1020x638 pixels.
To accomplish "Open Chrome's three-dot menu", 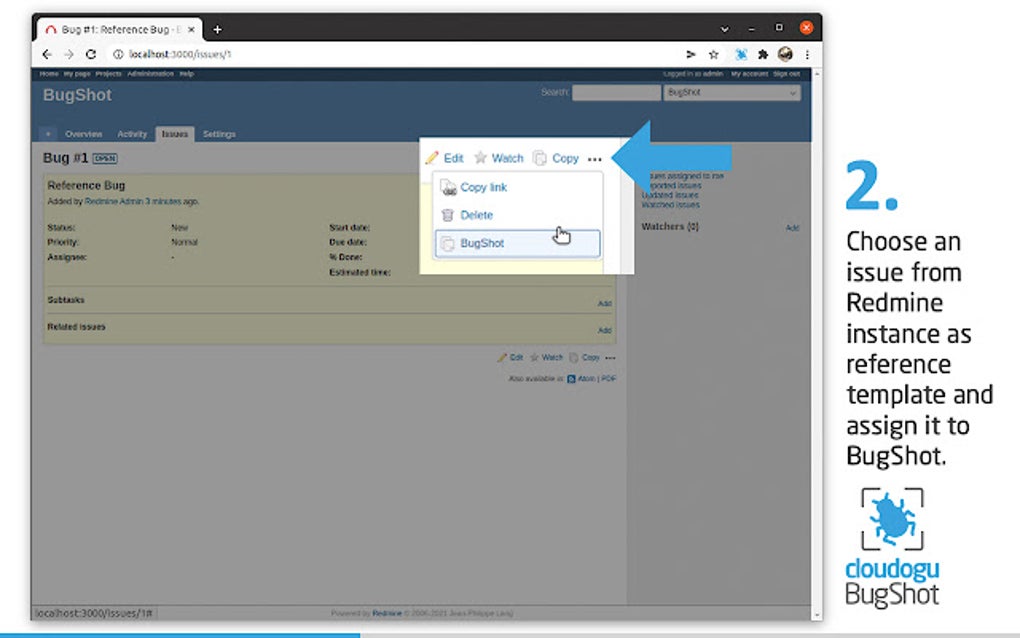I will [x=805, y=55].
